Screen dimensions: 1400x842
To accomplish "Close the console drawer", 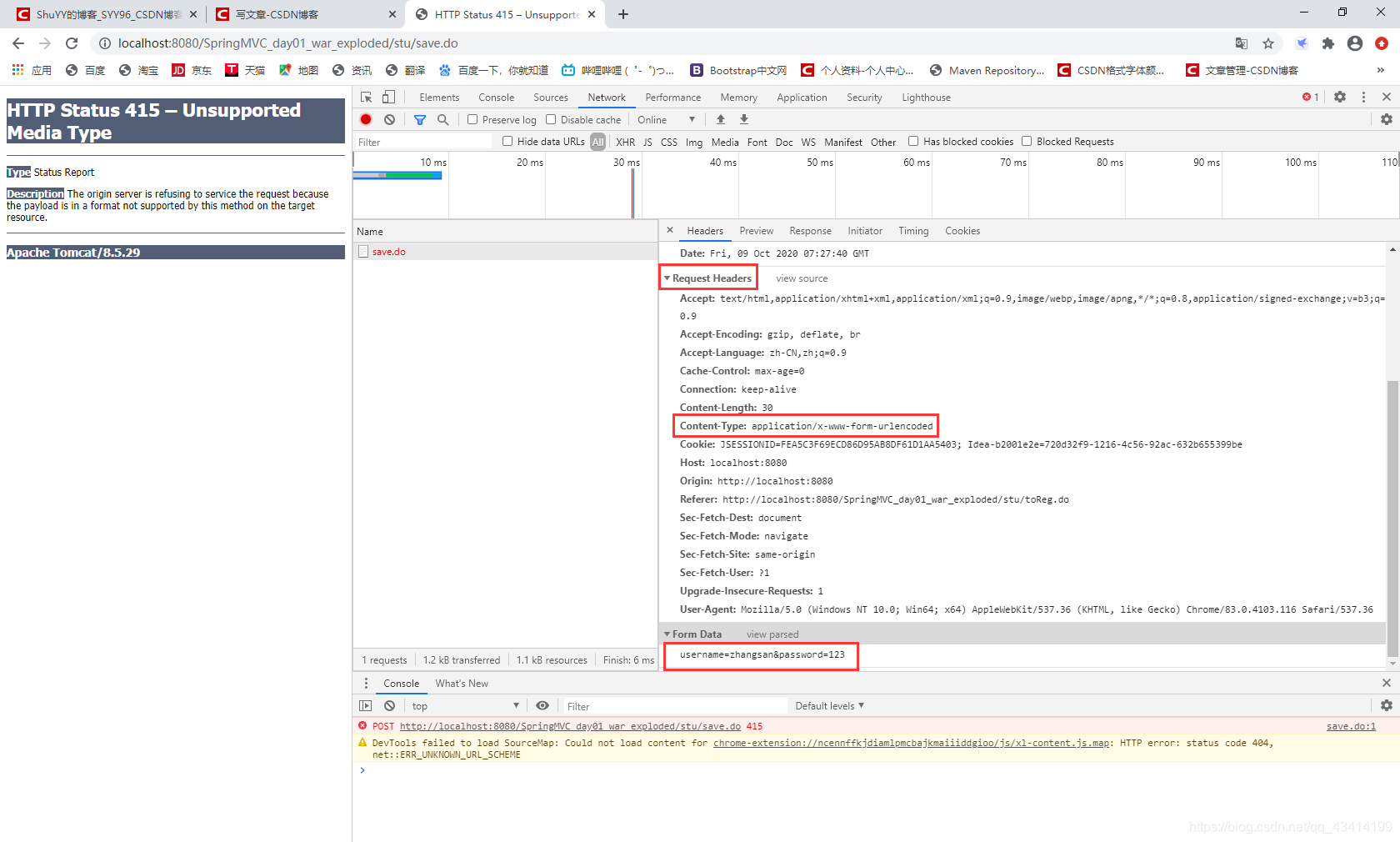I will (1387, 683).
